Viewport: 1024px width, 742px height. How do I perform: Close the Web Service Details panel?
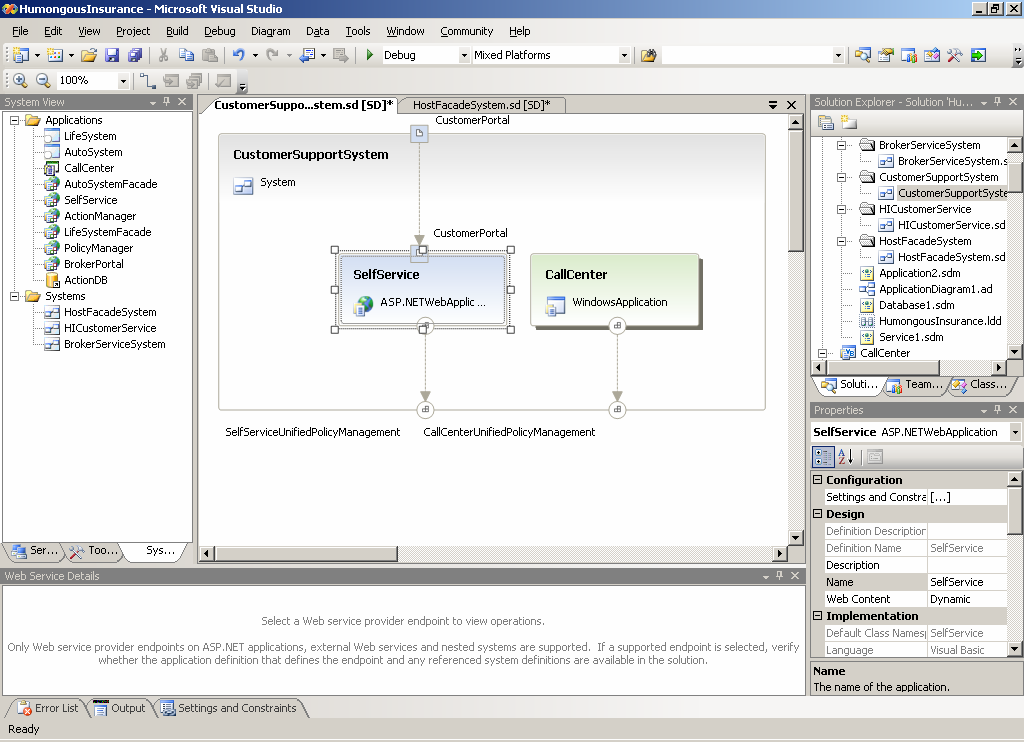click(x=795, y=575)
